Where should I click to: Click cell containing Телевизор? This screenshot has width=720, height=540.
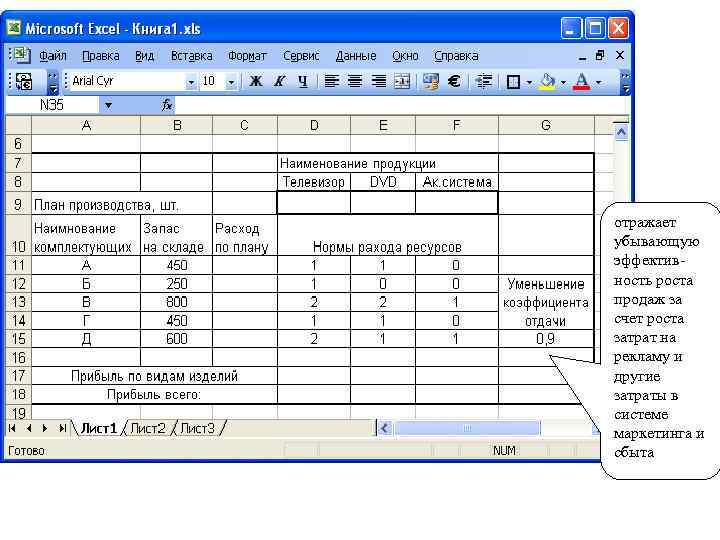tap(314, 182)
